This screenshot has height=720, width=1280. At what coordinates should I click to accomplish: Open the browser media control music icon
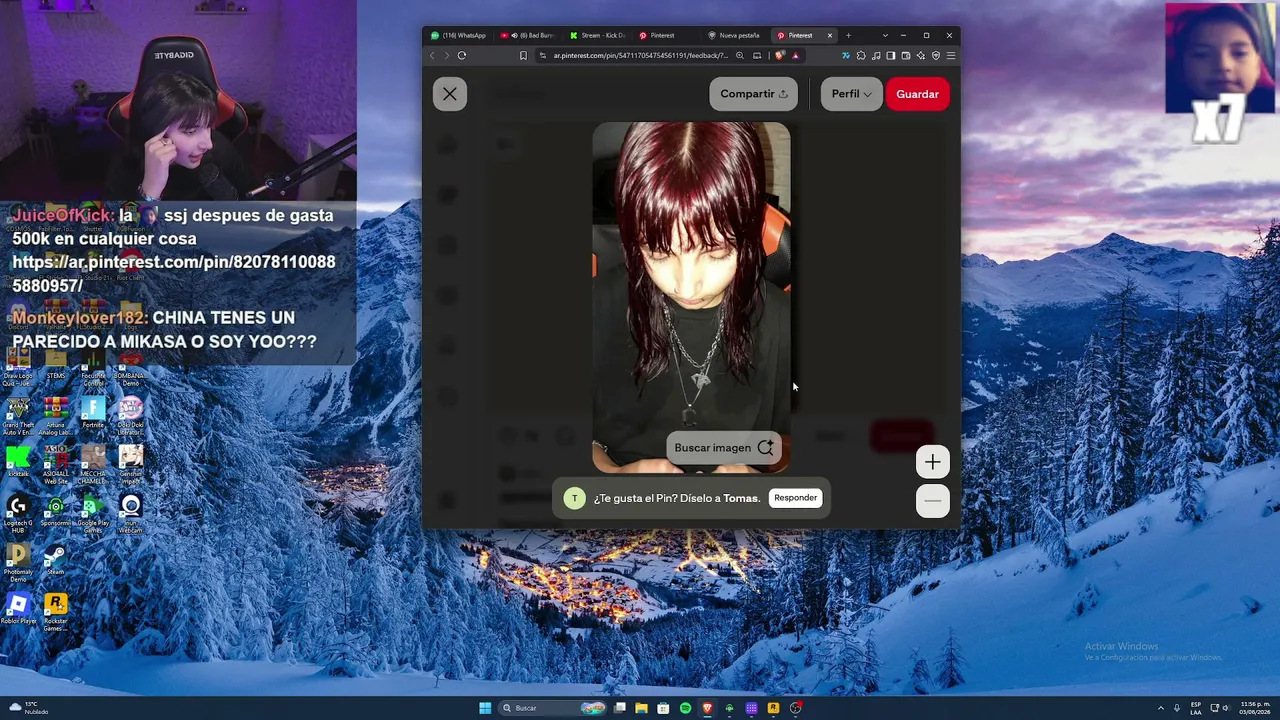point(875,56)
